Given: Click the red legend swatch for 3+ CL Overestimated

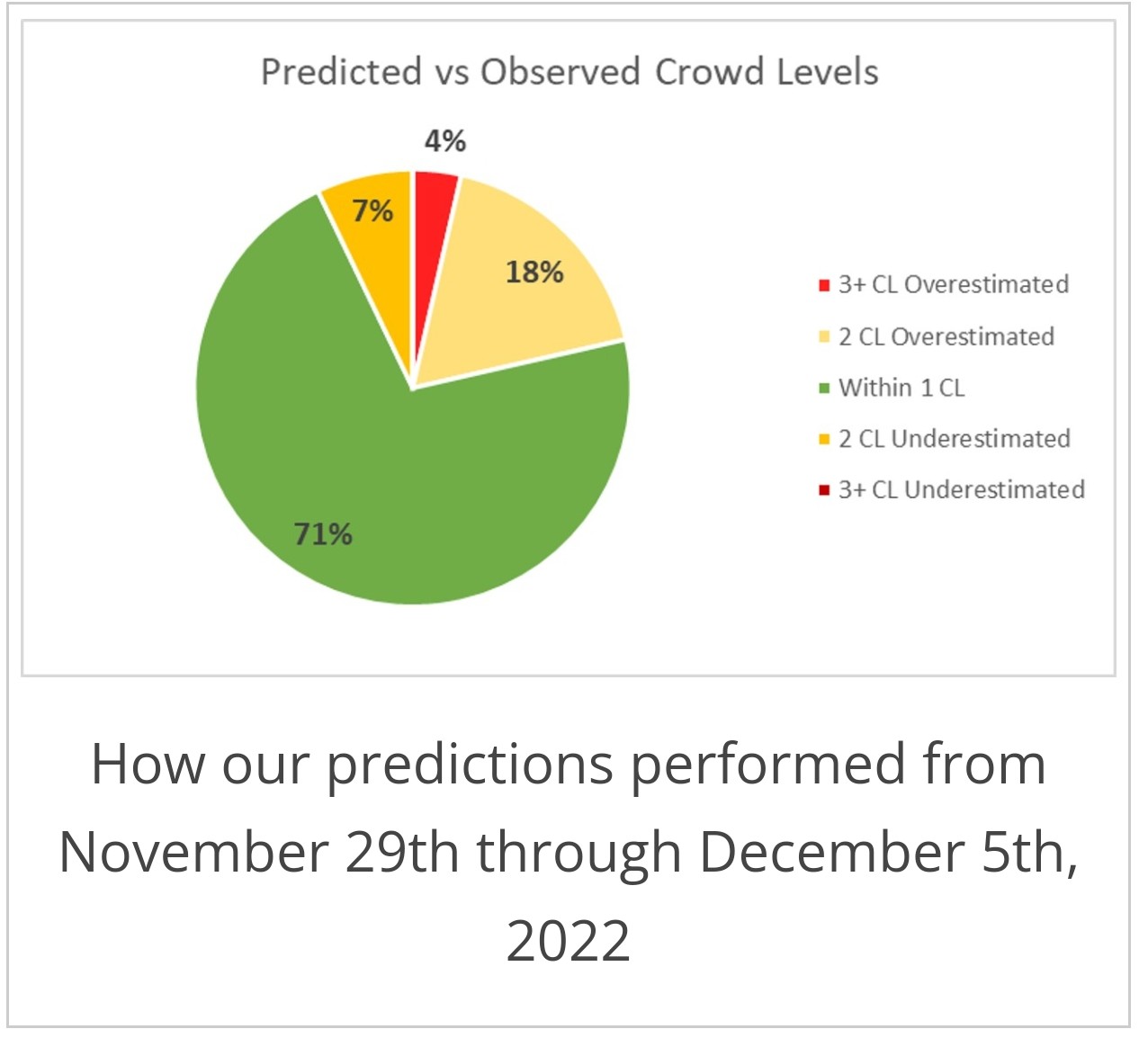Looking at the screenshot, I should (823, 286).
